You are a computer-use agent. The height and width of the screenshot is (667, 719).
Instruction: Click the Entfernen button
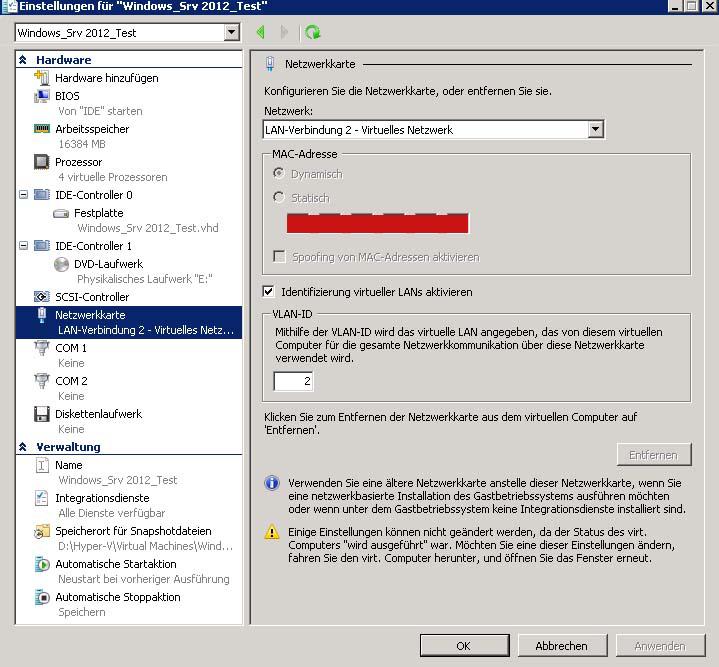coord(654,455)
